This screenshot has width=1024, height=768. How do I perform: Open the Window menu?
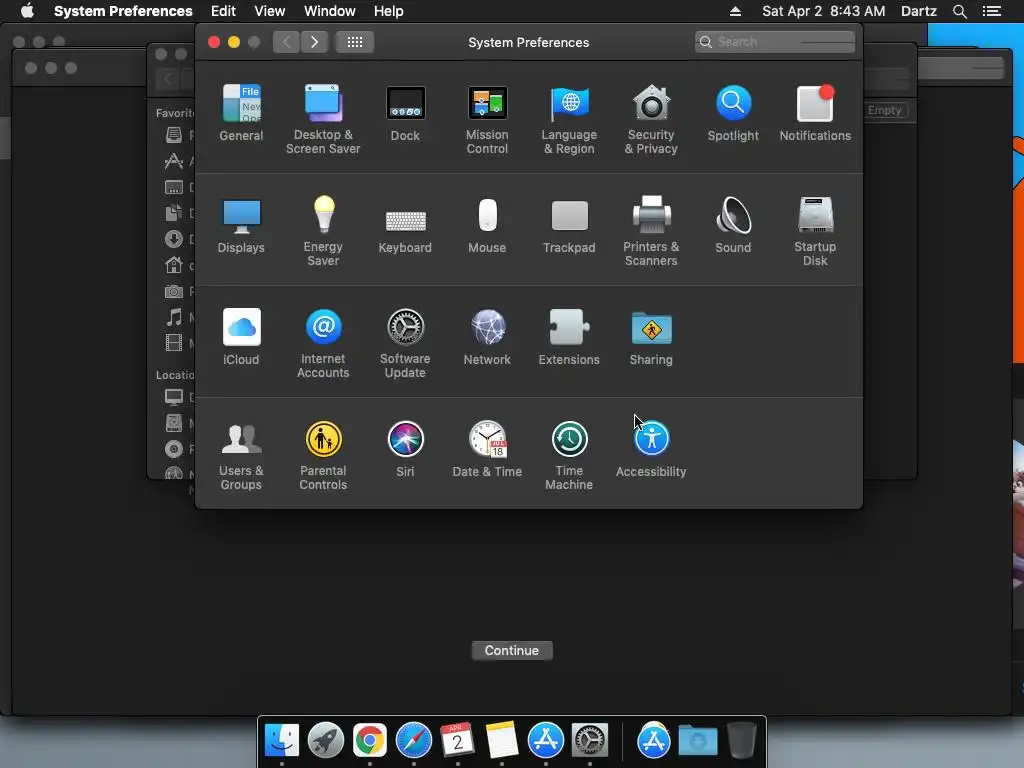tap(330, 11)
